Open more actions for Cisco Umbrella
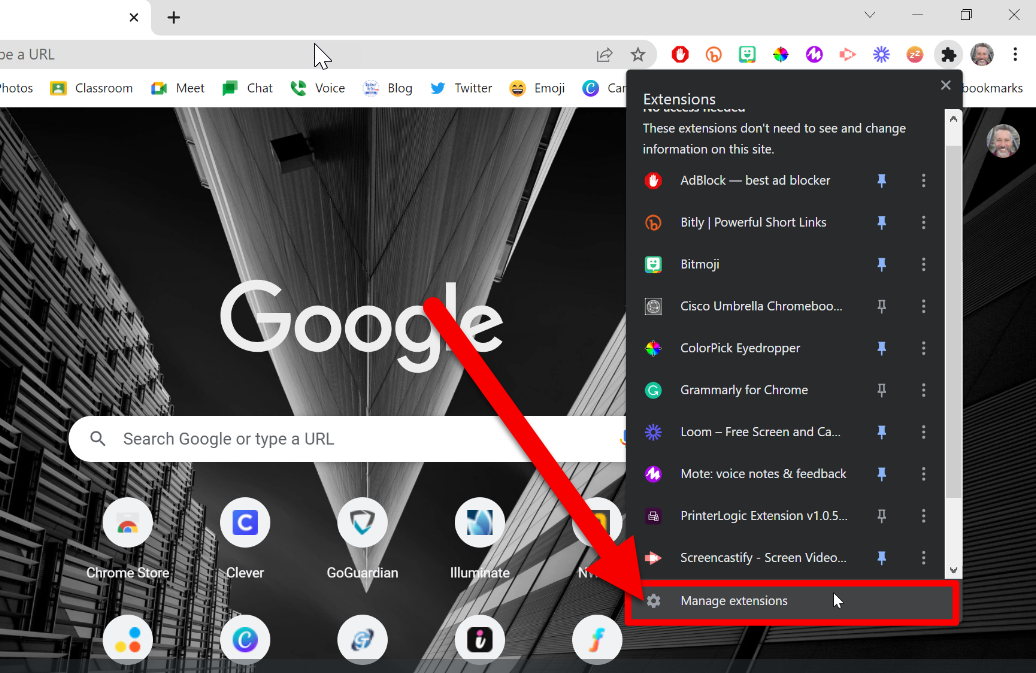 click(x=924, y=306)
